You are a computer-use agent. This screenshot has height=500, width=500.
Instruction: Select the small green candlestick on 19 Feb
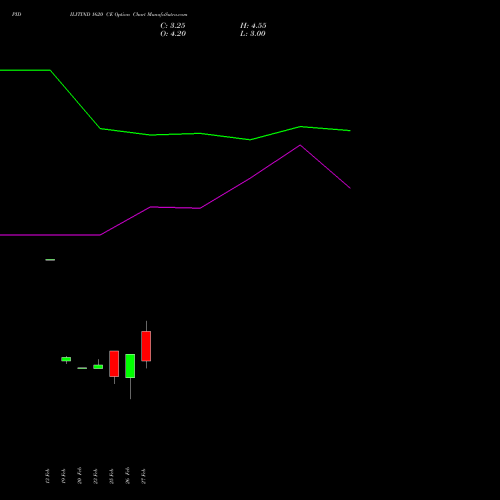point(66,359)
